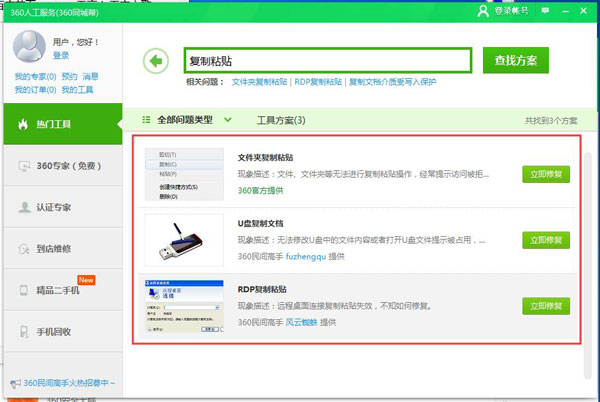The width and height of the screenshot is (600, 402).
Task: Click related question 复制文档介质受写入保护 link
Action: (x=392, y=82)
